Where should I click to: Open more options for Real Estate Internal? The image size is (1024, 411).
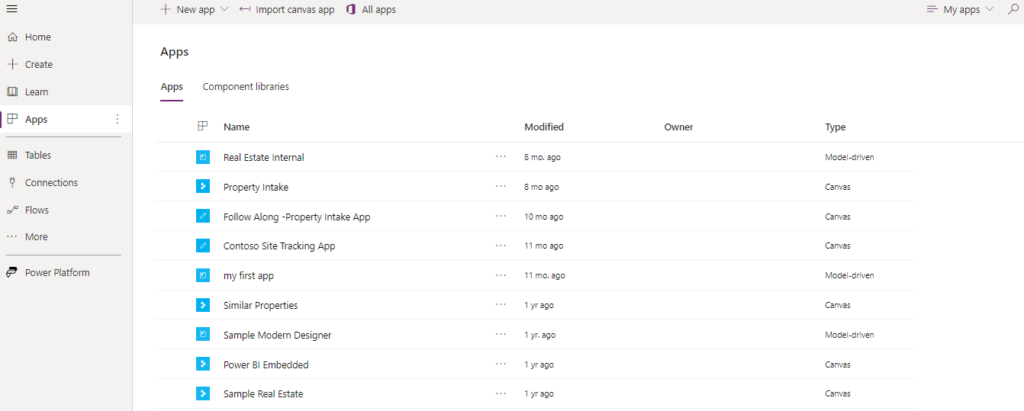coord(501,157)
